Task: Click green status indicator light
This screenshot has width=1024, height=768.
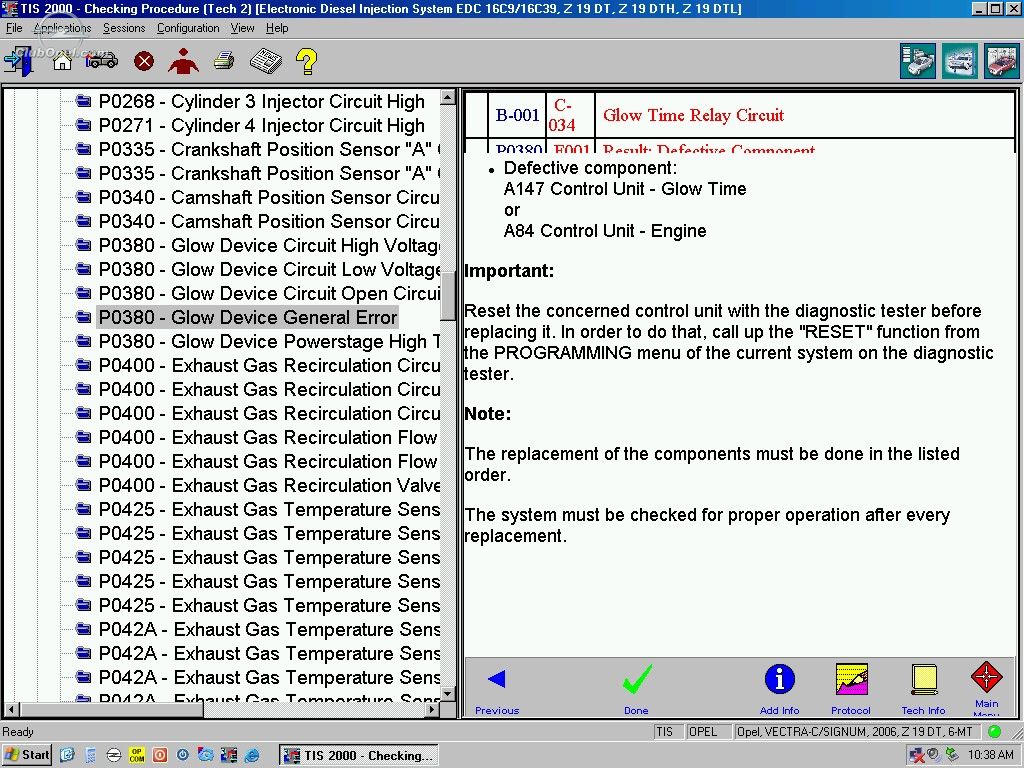Action: pyautogui.click(x=995, y=731)
